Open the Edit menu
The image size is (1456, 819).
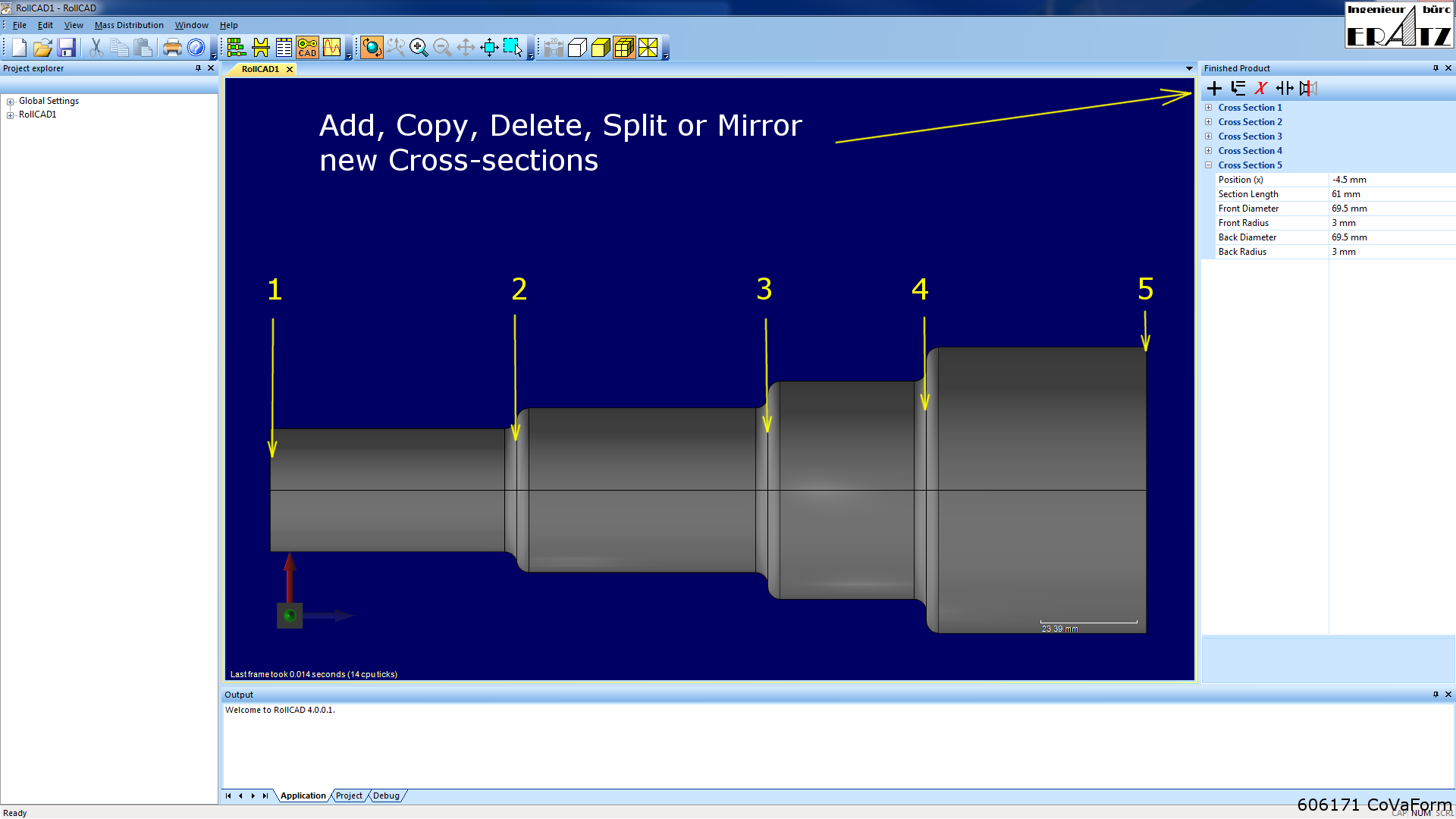(45, 25)
